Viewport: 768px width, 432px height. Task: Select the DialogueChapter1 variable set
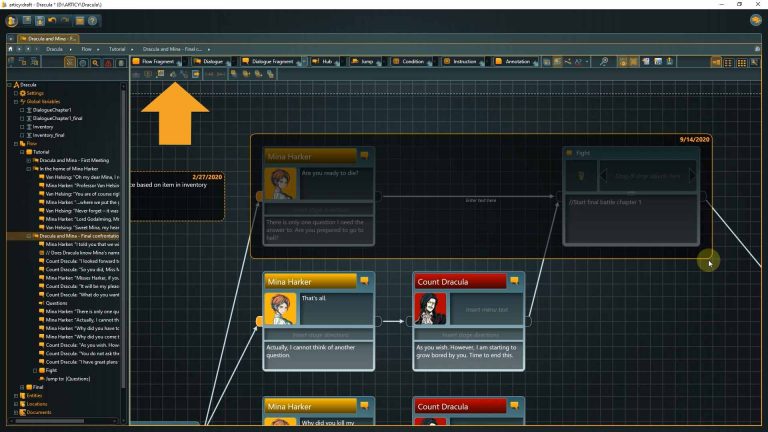[52, 110]
